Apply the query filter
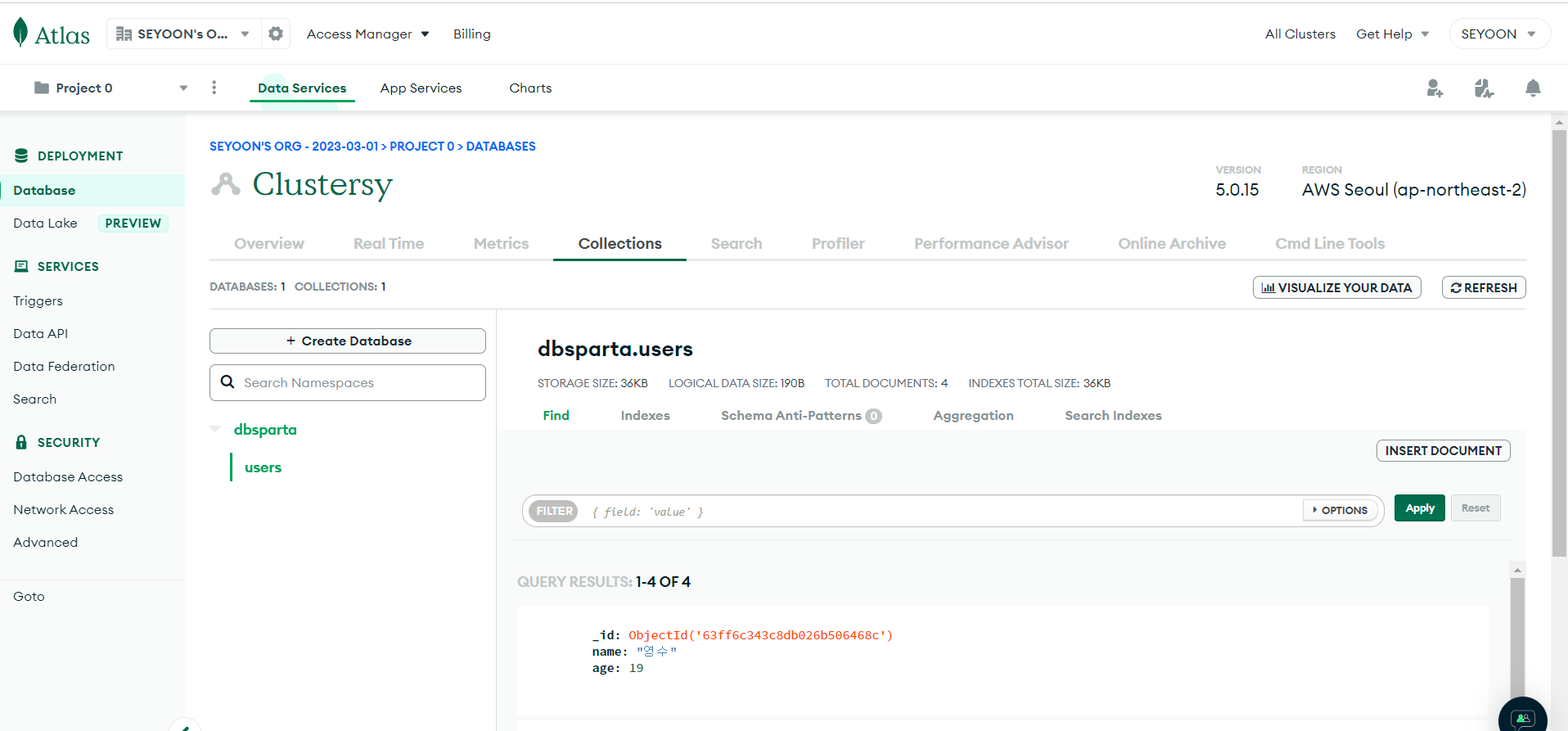Viewport: 1568px width, 731px height. 1420,508
